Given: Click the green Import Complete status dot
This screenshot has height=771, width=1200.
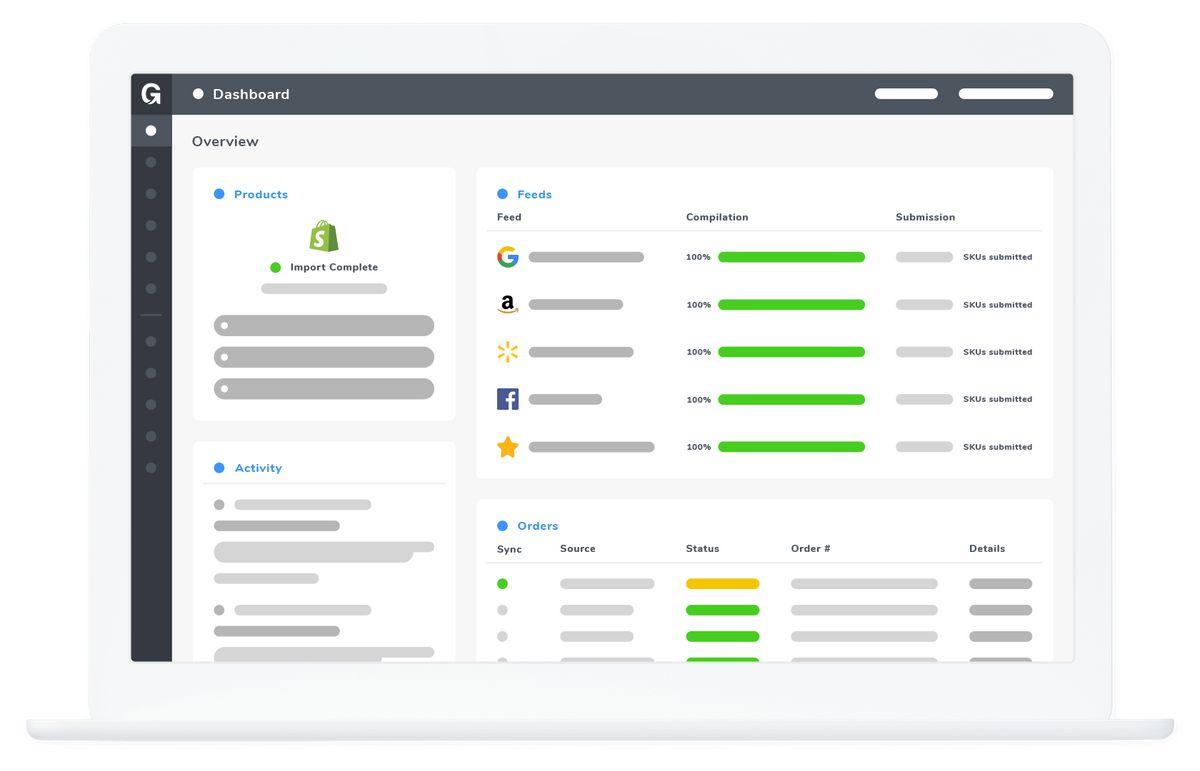Looking at the screenshot, I should 276,267.
